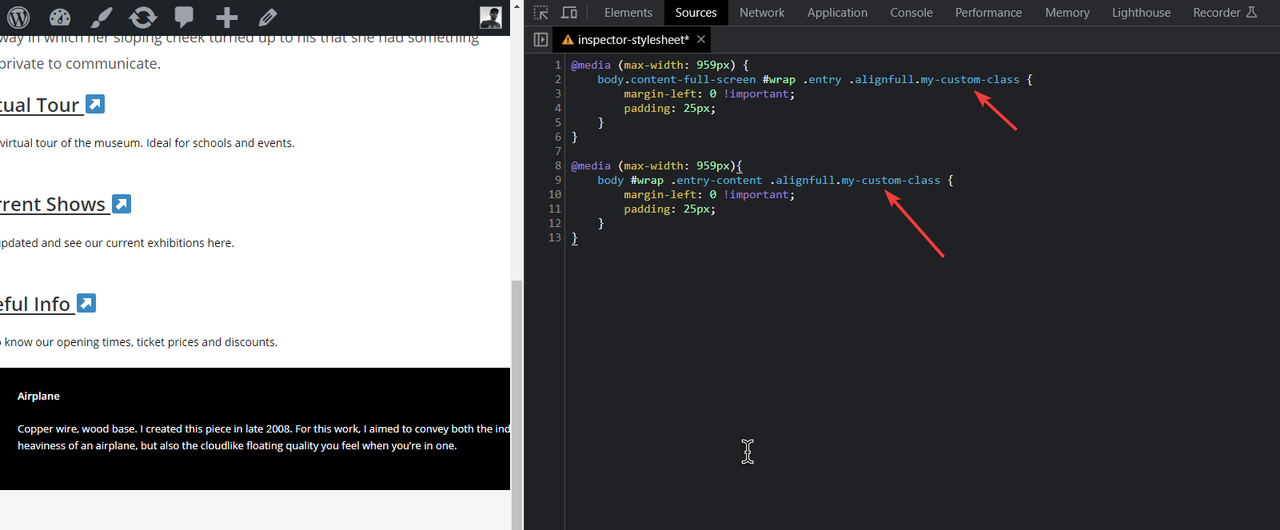Open the Virtual Tour heading link
This screenshot has height=530, width=1280.
tap(40, 105)
